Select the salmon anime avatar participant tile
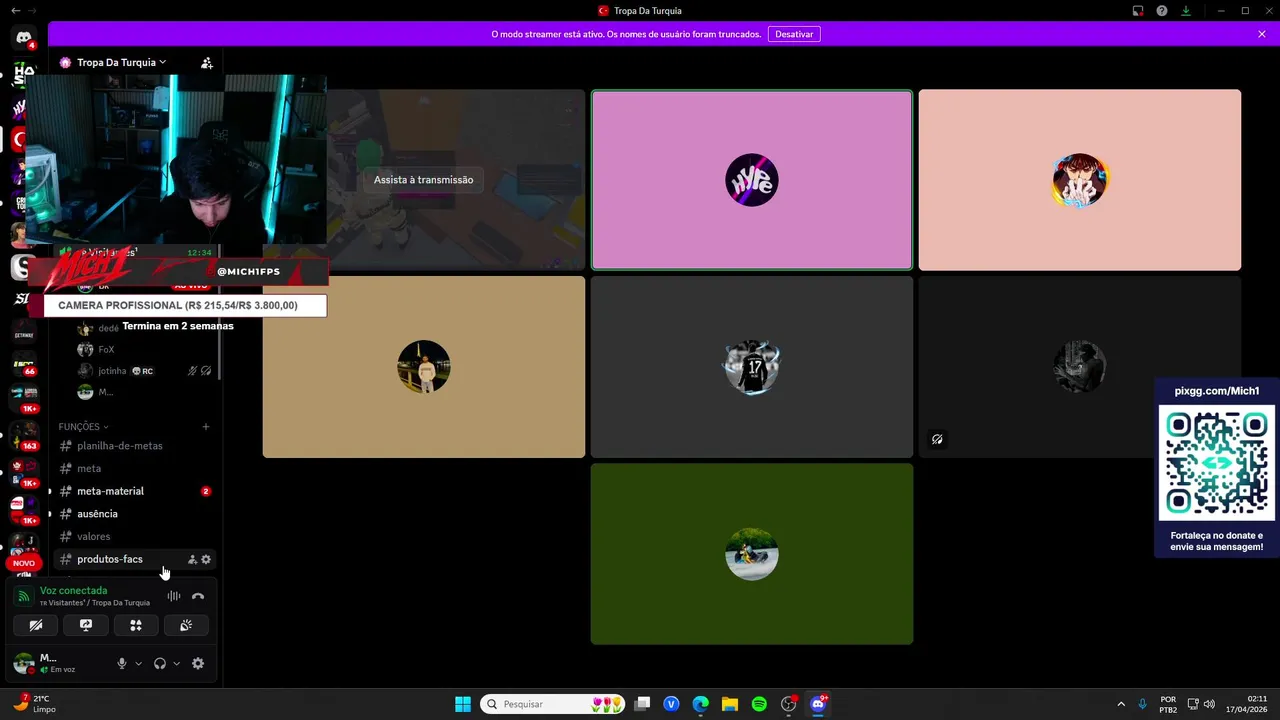The image size is (1280, 720). coord(1080,180)
